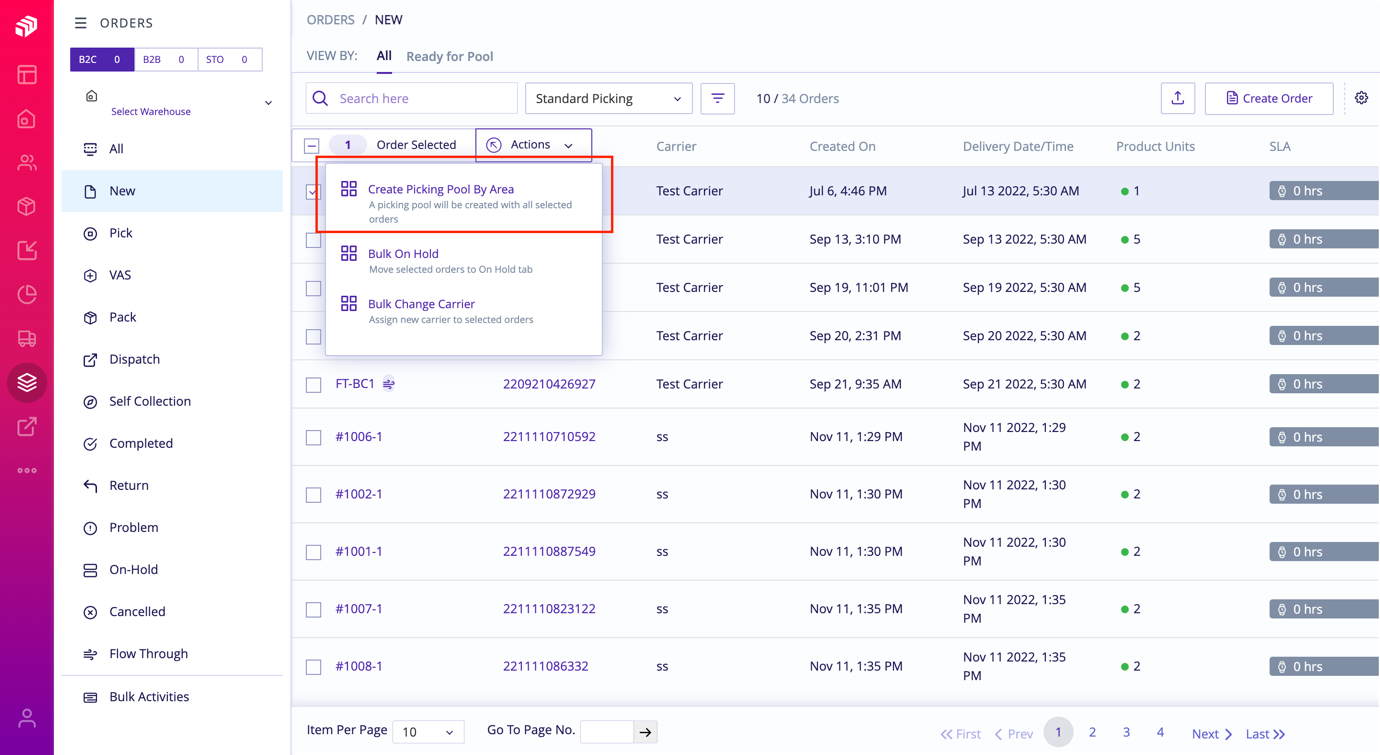
Task: Check the Sep 13 Test Carrier order checkbox
Action: click(x=314, y=240)
